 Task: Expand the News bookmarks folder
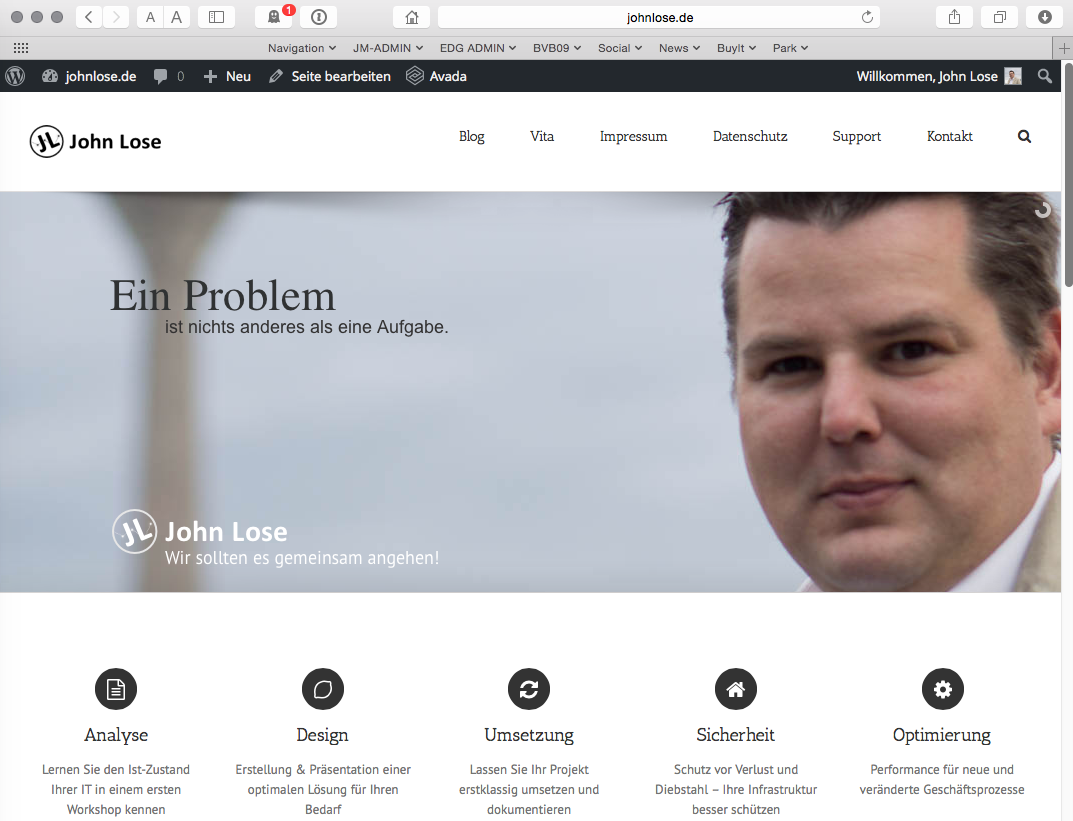tap(680, 48)
